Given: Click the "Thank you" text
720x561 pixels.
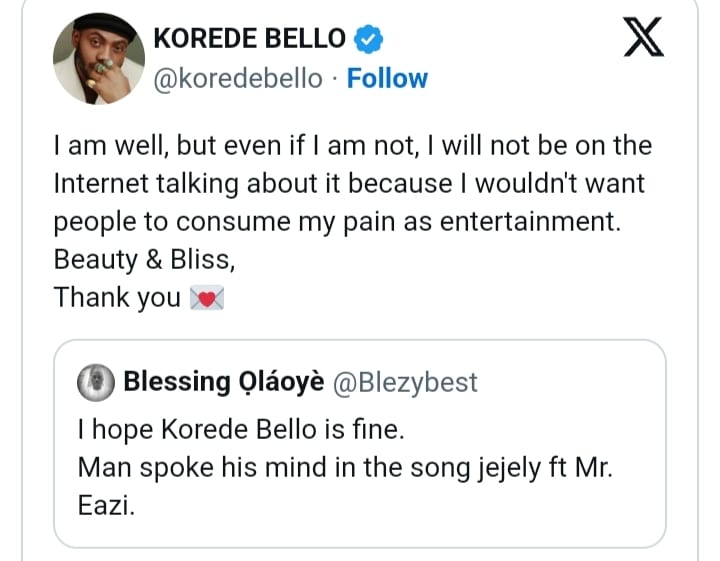Looking at the screenshot, I should point(116,298).
